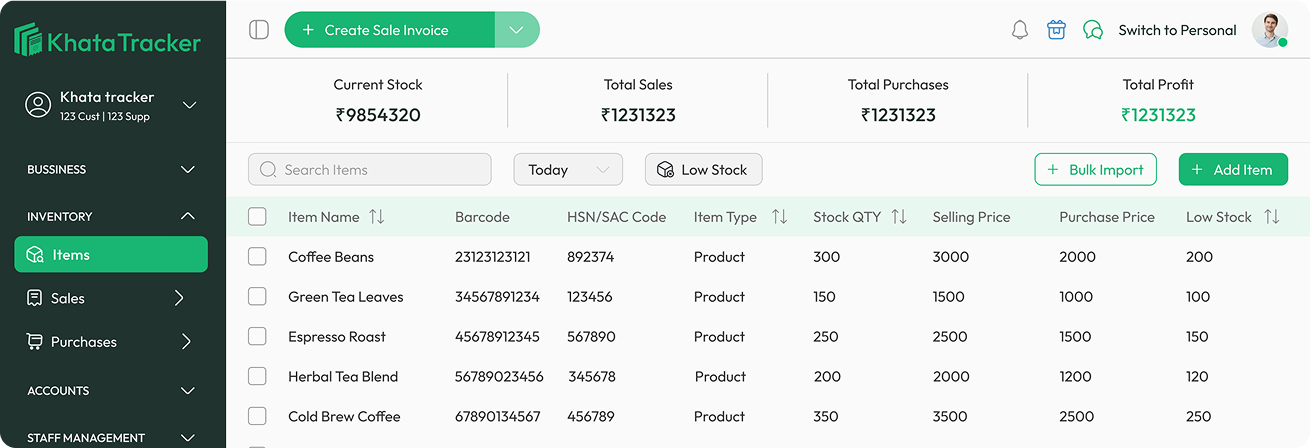Collapse the INVENTORY section
The width and height of the screenshot is (1310, 448).
pyautogui.click(x=187, y=216)
